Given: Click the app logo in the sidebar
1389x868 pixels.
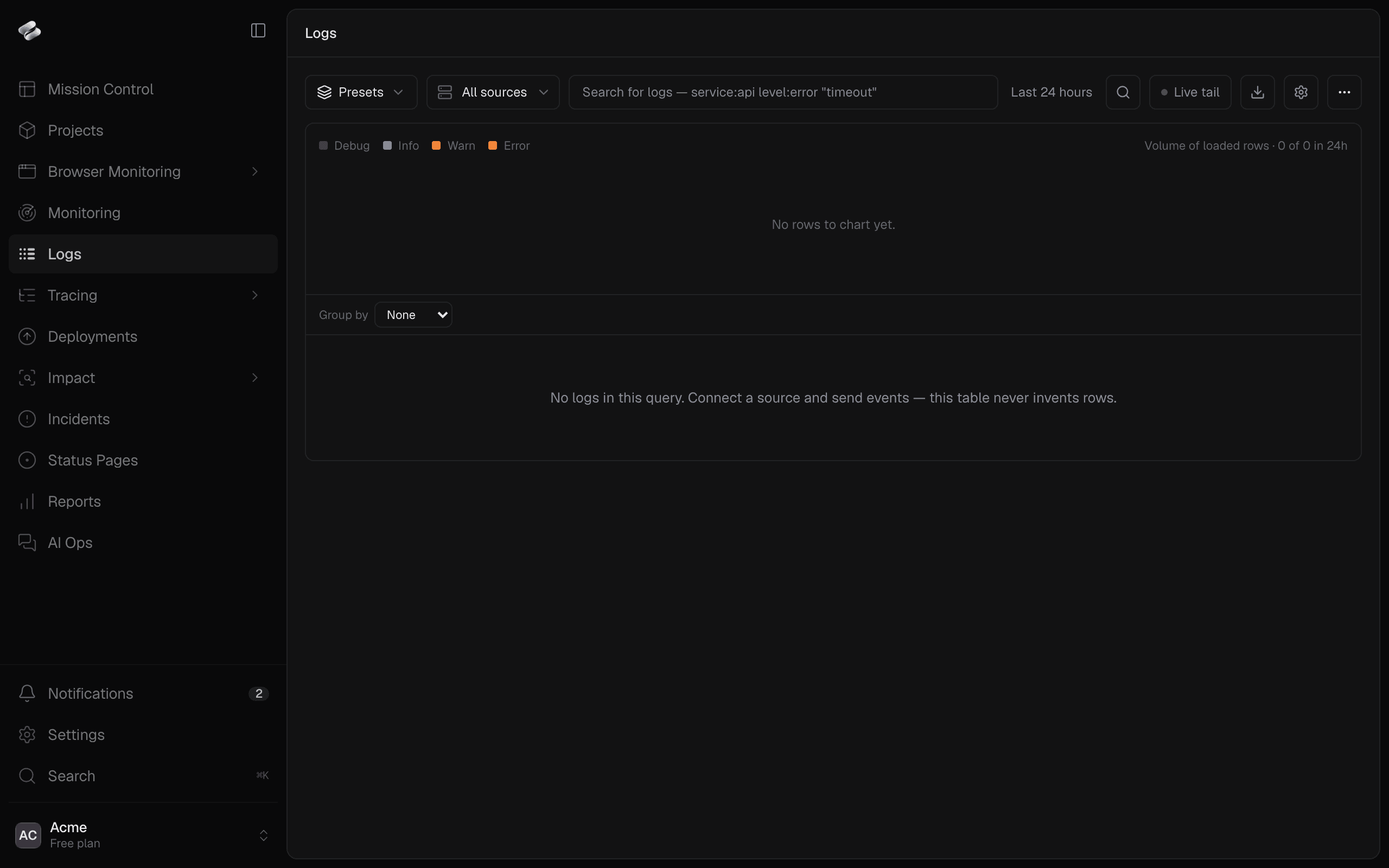Looking at the screenshot, I should [29, 30].
